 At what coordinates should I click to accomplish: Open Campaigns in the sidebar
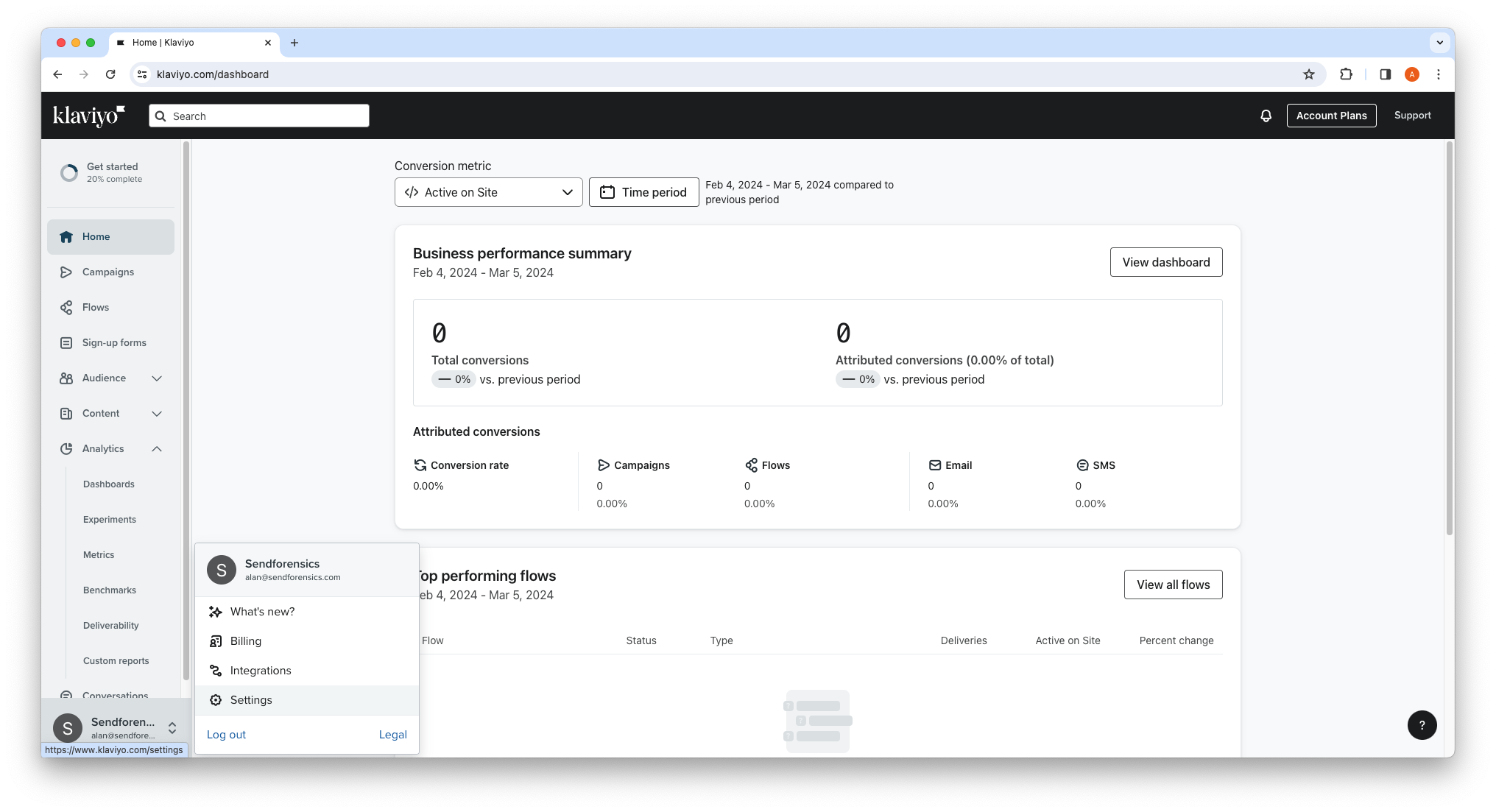click(x=111, y=272)
